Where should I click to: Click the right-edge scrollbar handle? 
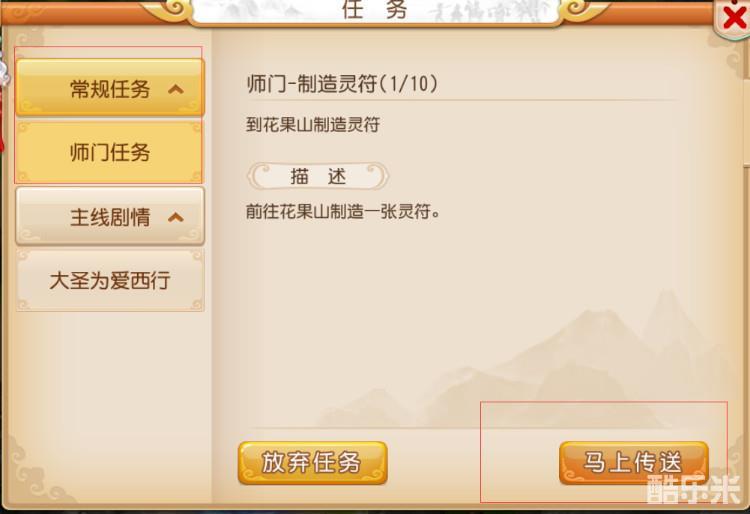pyautogui.click(x=746, y=120)
